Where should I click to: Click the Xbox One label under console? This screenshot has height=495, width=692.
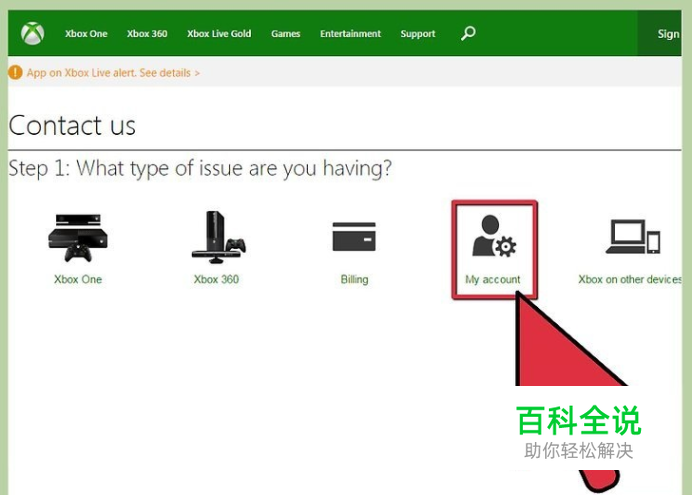pos(78,279)
